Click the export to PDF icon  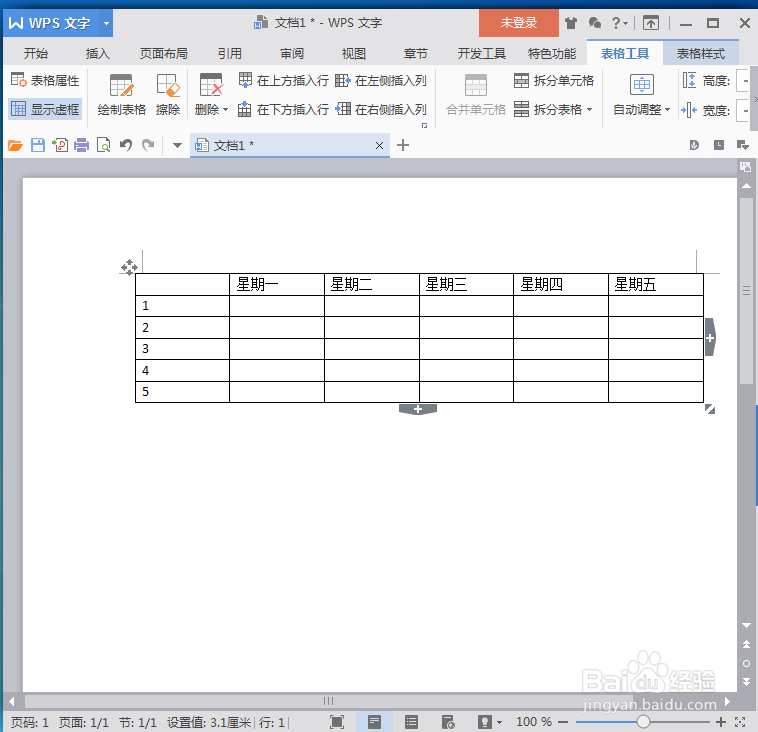(x=60, y=145)
